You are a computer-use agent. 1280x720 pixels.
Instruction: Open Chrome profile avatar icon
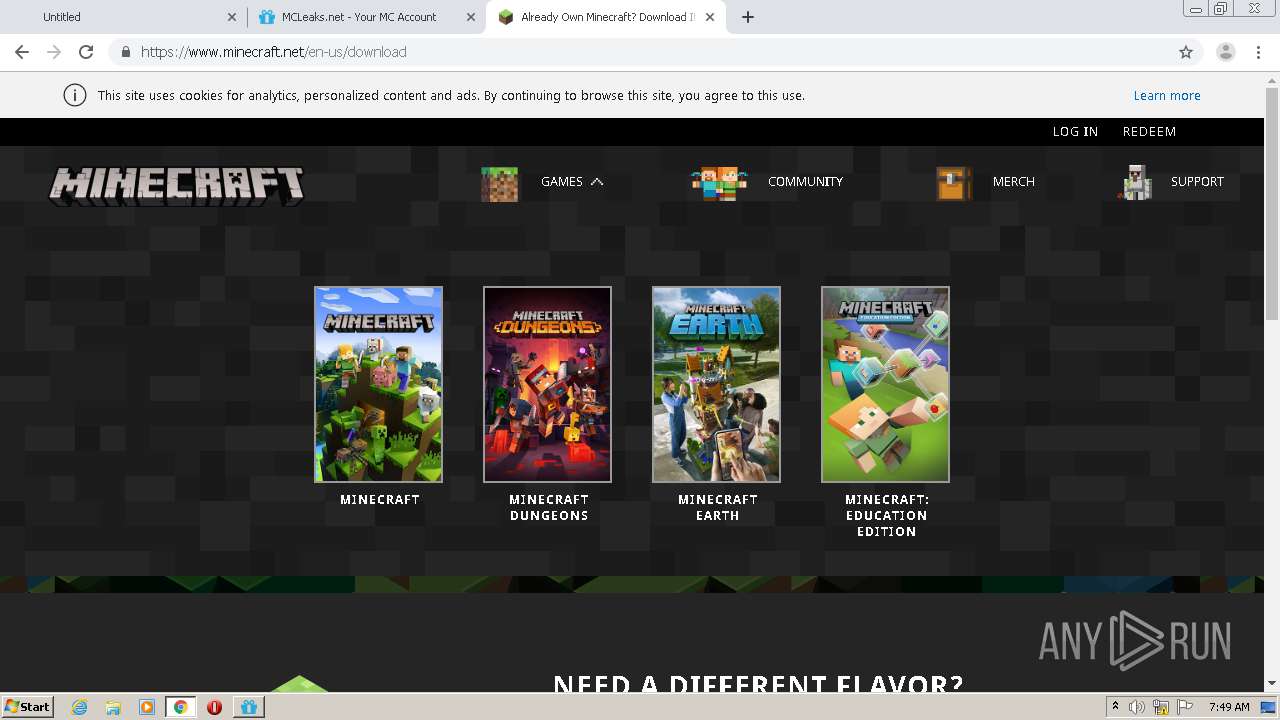click(1225, 52)
